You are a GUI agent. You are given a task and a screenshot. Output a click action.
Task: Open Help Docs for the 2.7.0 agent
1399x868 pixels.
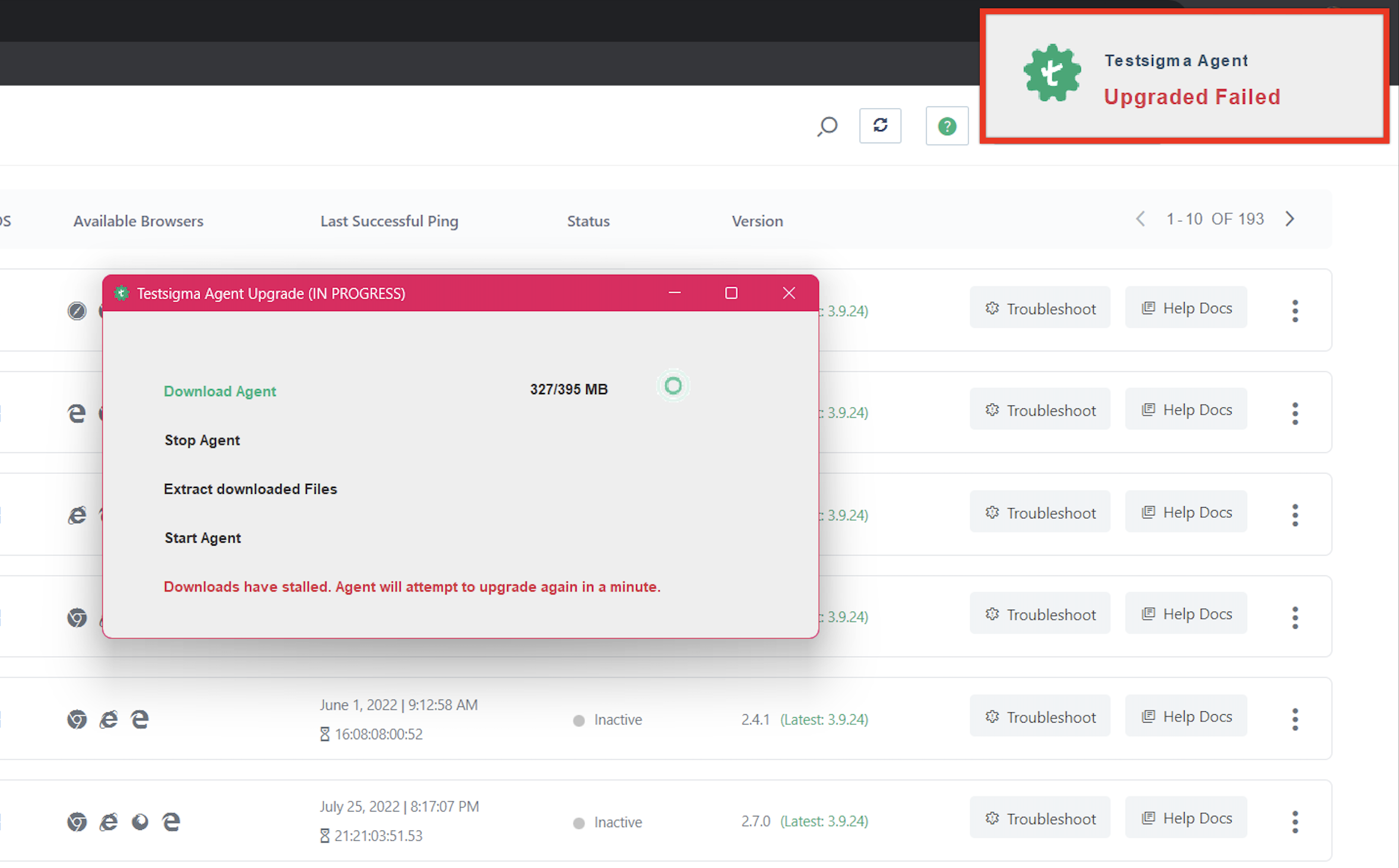[1186, 818]
